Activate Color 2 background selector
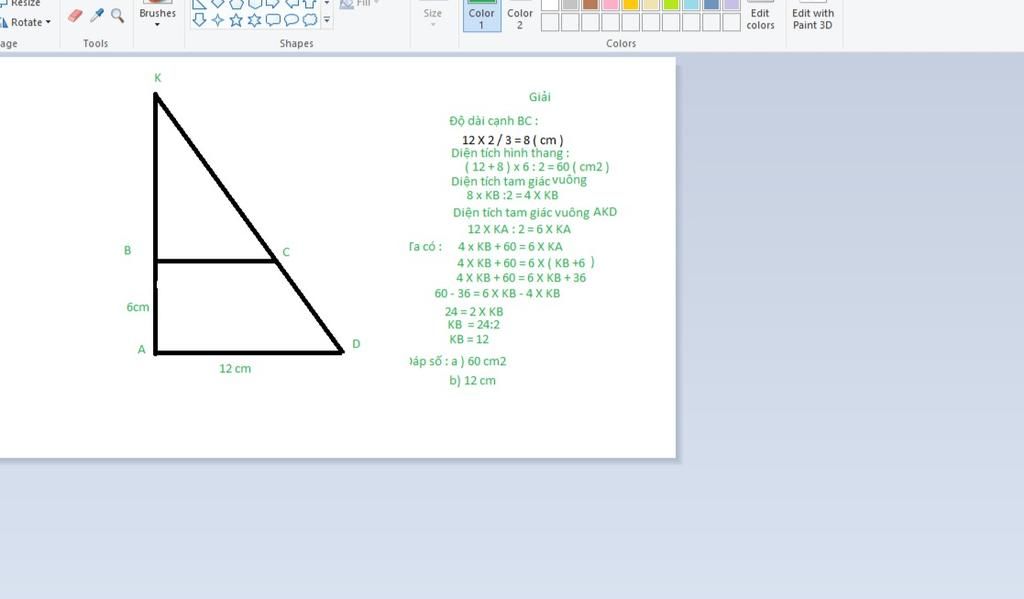The width and height of the screenshot is (1024, 599). point(520,16)
